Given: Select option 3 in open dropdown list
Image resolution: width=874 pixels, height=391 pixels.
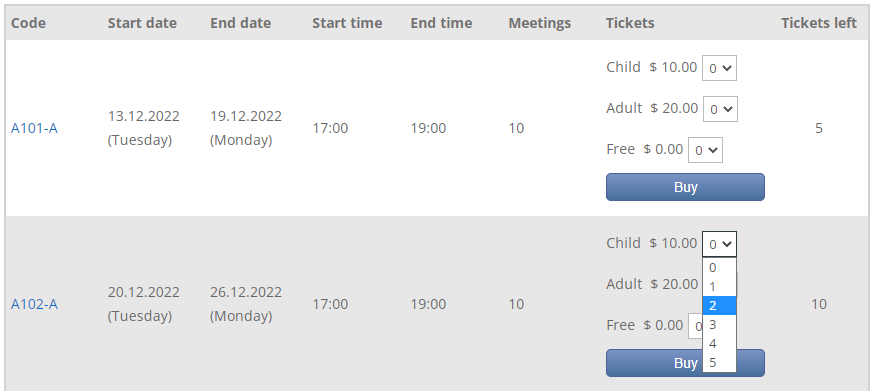Looking at the screenshot, I should [x=719, y=325].
